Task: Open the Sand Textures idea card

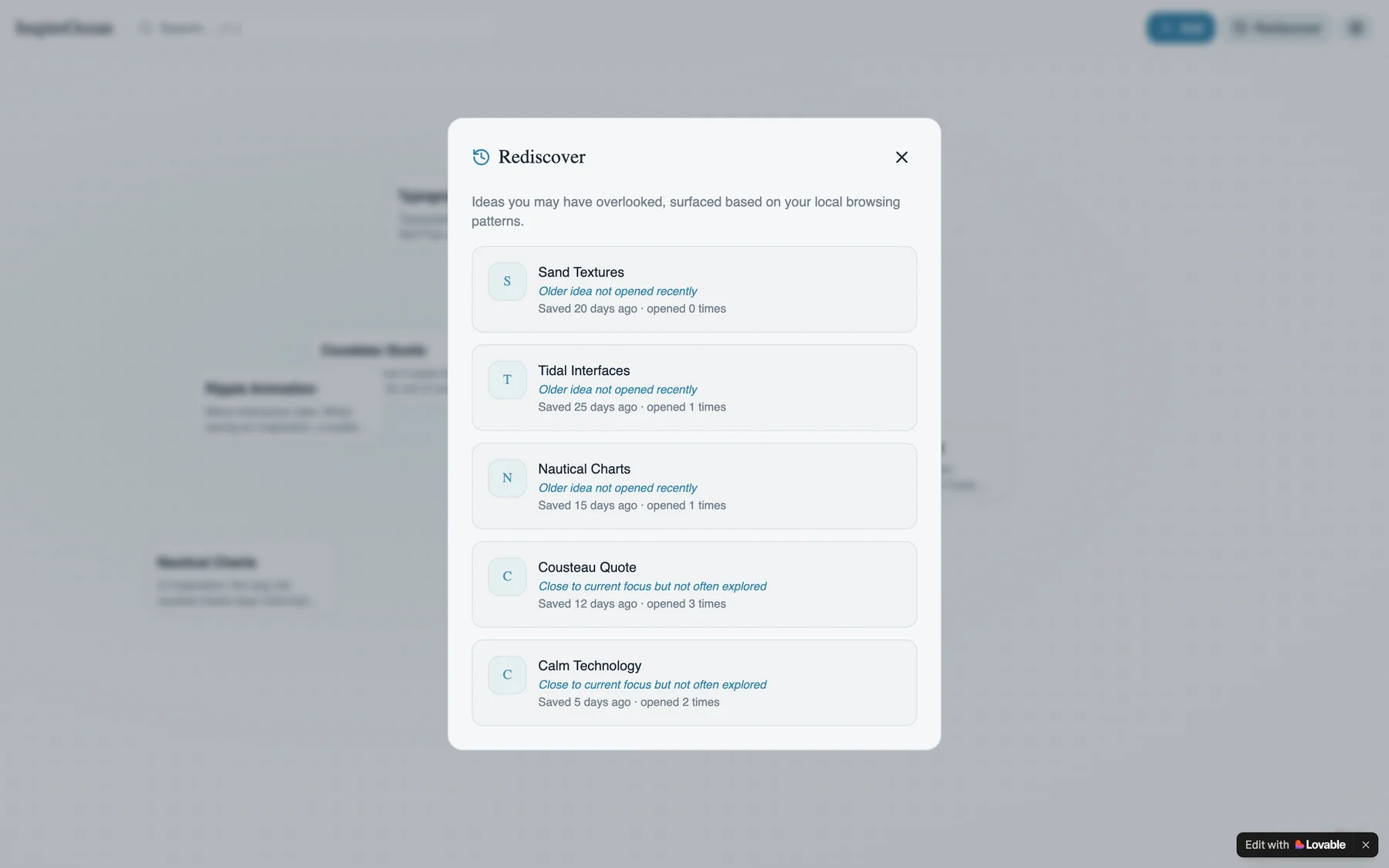Action: click(694, 289)
